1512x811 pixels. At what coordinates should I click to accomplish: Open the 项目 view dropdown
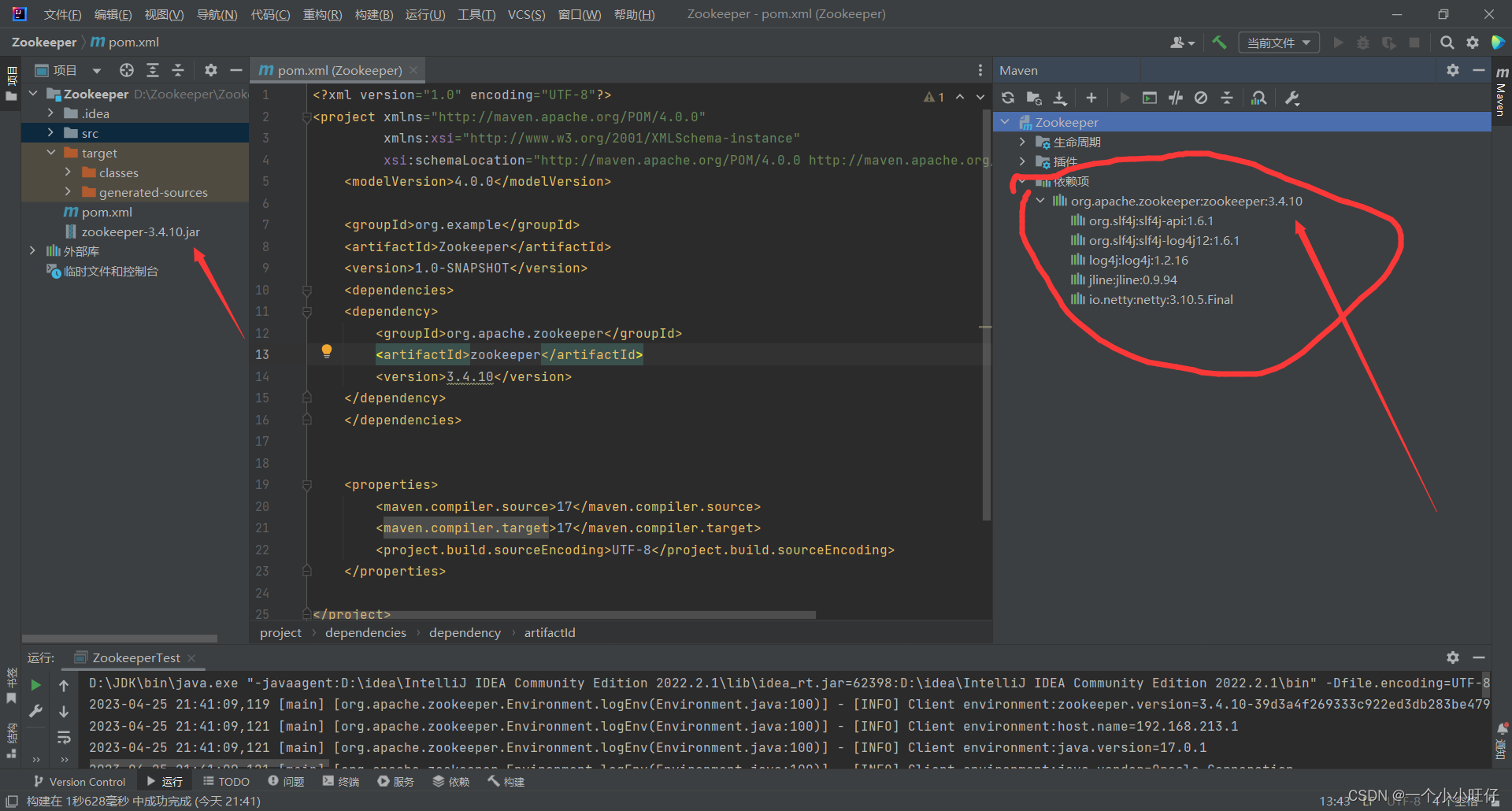(68, 70)
